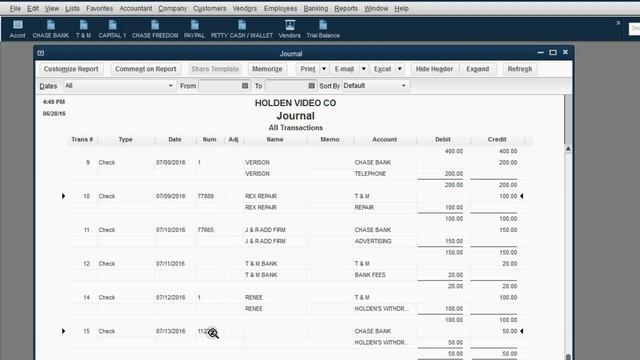Open From date calendar picker
The height and width of the screenshot is (360, 640).
click(x=245, y=86)
